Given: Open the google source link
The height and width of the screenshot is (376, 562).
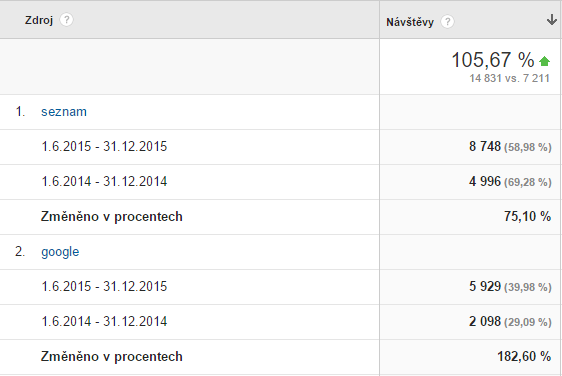Looking at the screenshot, I should coord(60,252).
